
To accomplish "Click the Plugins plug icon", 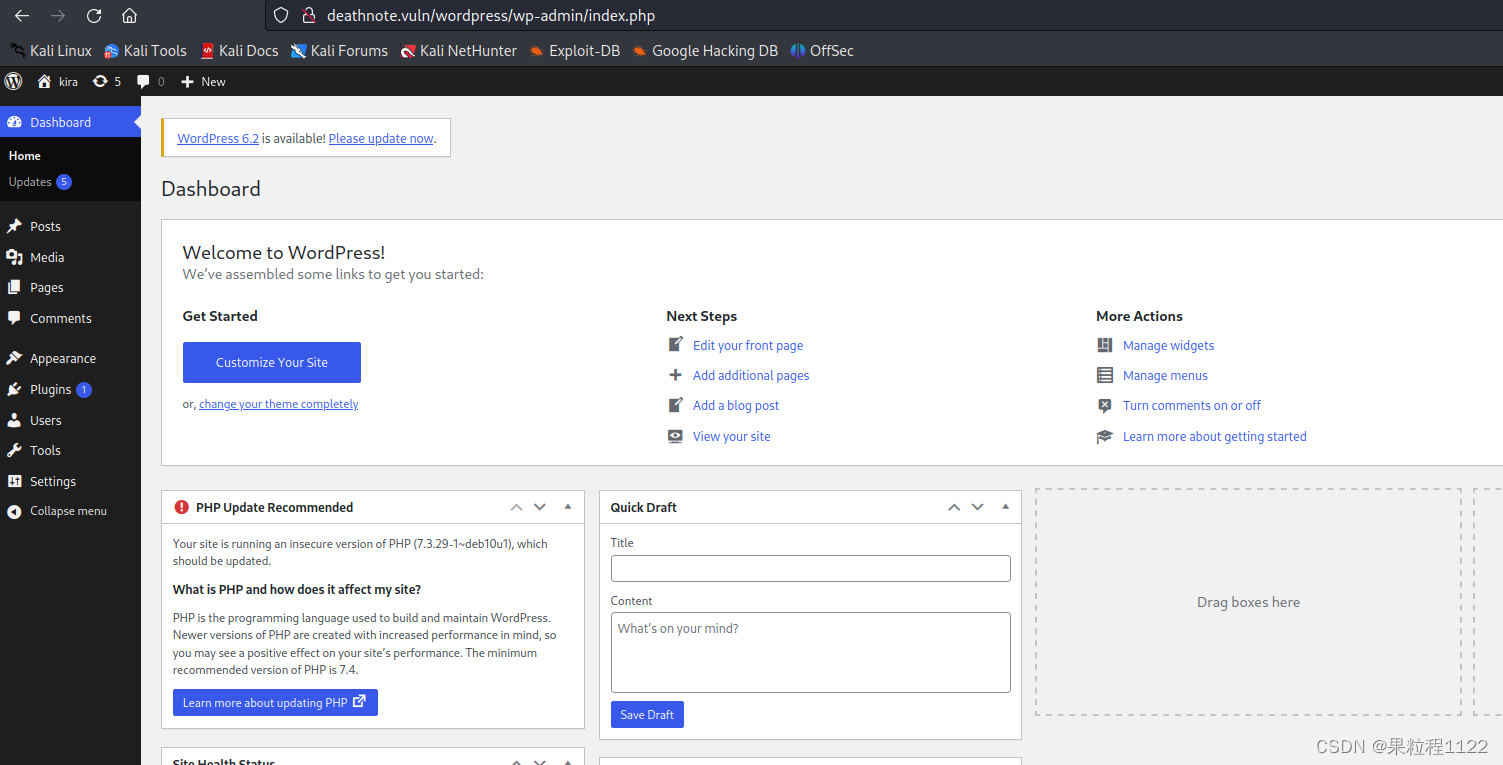I will 14,389.
